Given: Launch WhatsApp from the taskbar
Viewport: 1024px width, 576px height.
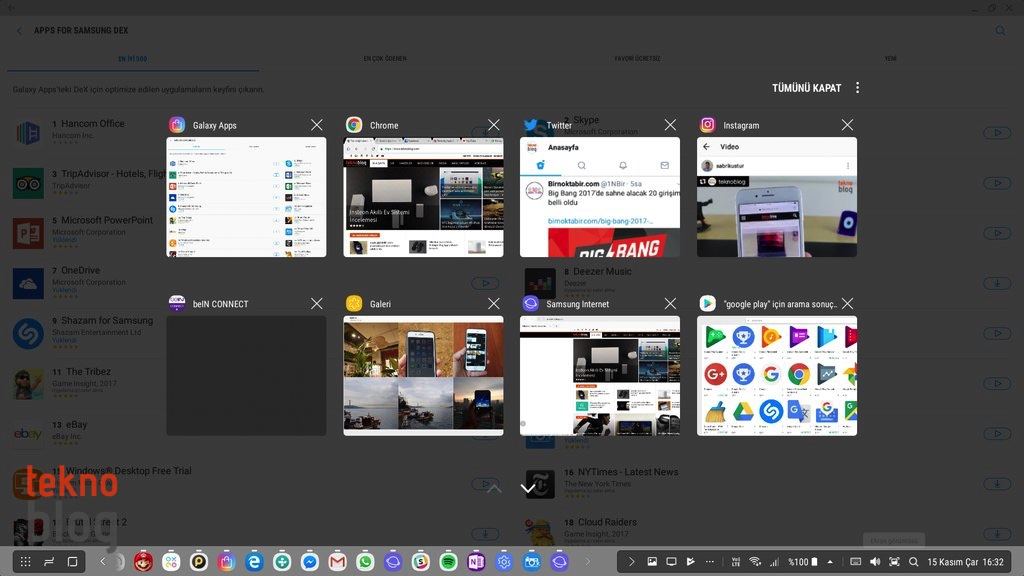Looking at the screenshot, I should 365,562.
